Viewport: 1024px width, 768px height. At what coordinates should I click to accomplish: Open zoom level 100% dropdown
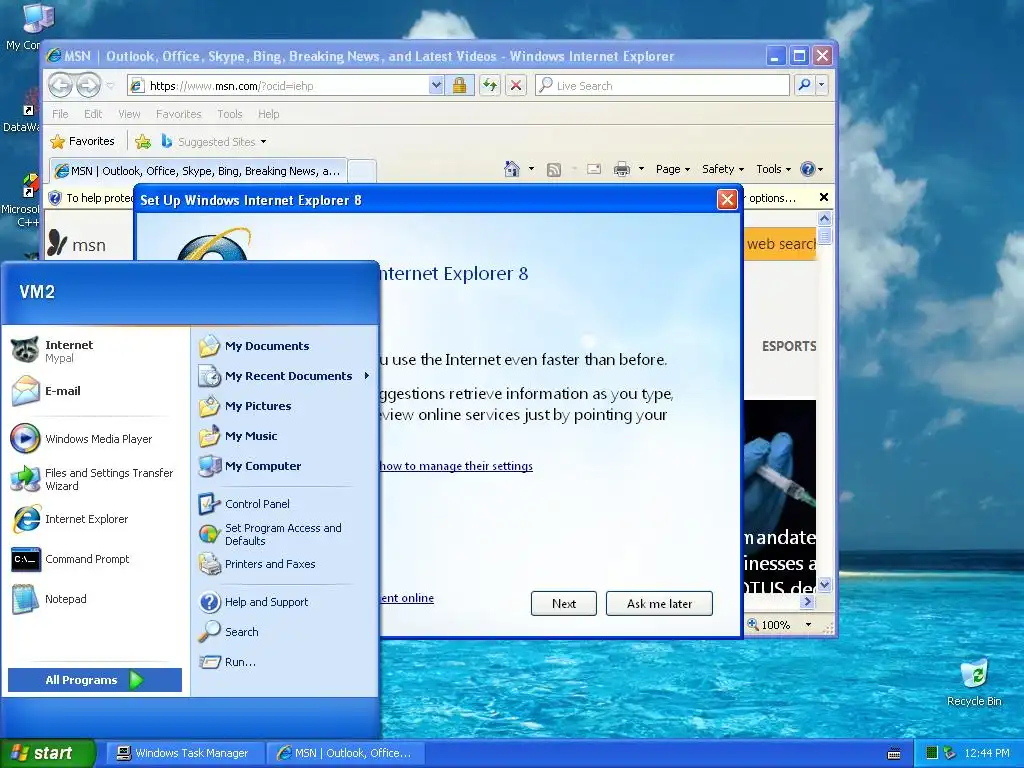tap(808, 625)
